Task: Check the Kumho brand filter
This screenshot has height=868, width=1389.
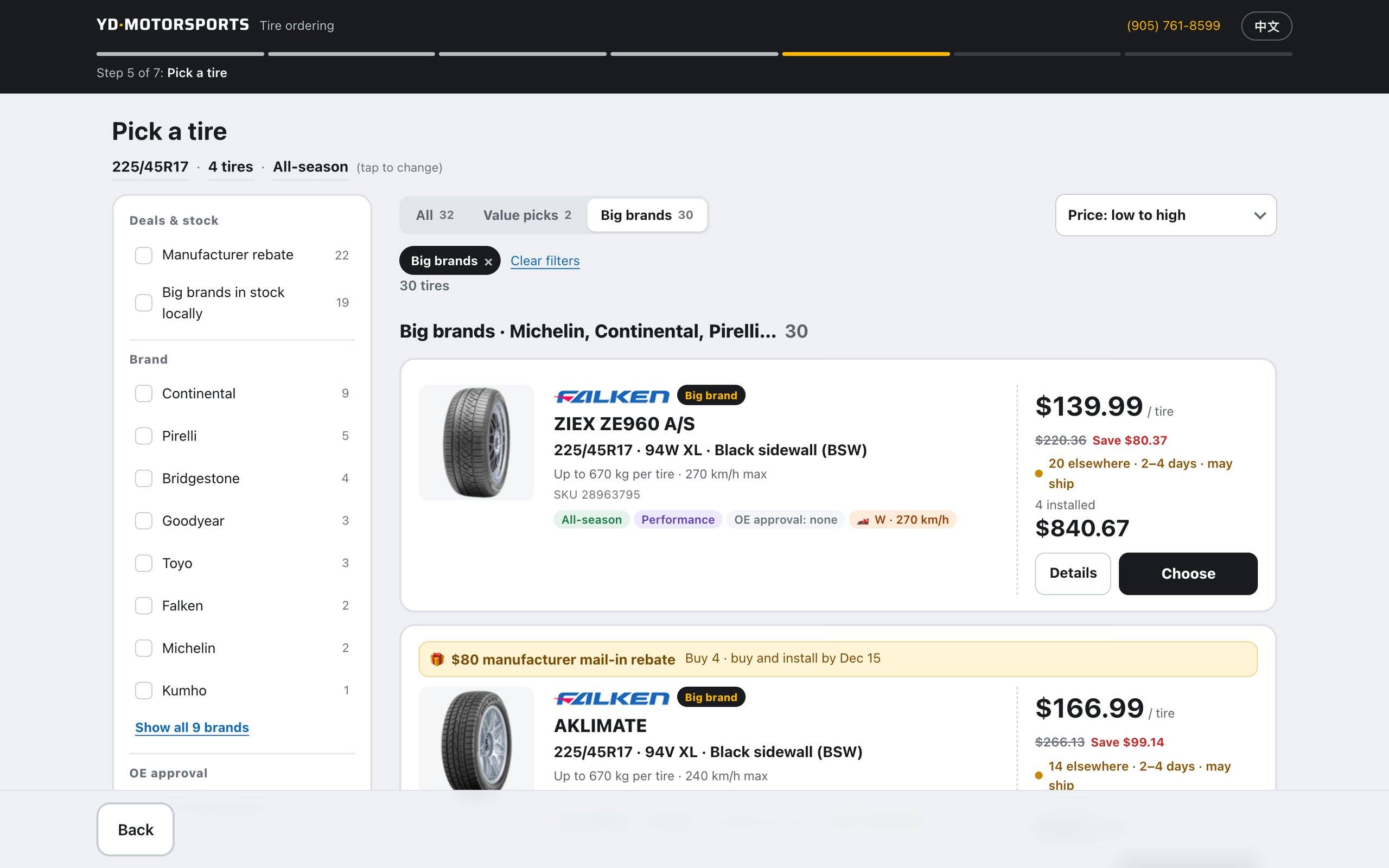Action: tap(143, 691)
